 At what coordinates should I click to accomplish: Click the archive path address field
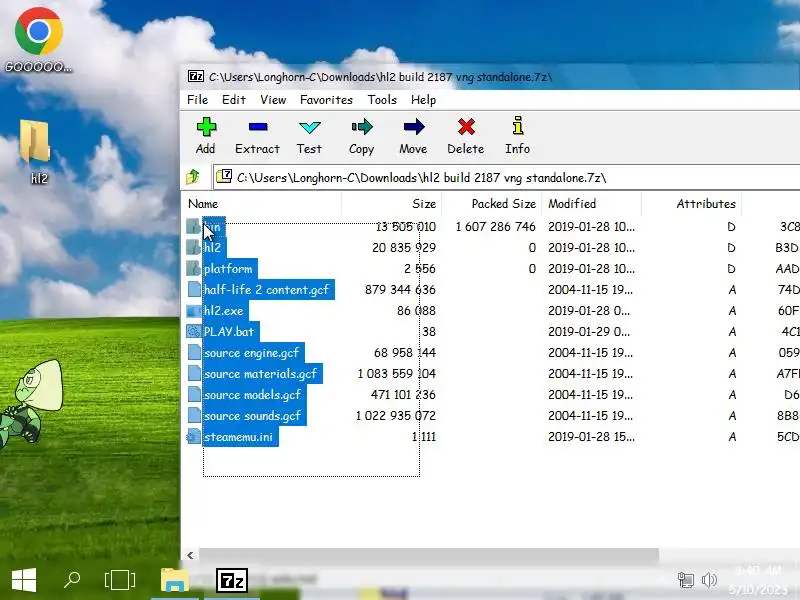[505, 178]
